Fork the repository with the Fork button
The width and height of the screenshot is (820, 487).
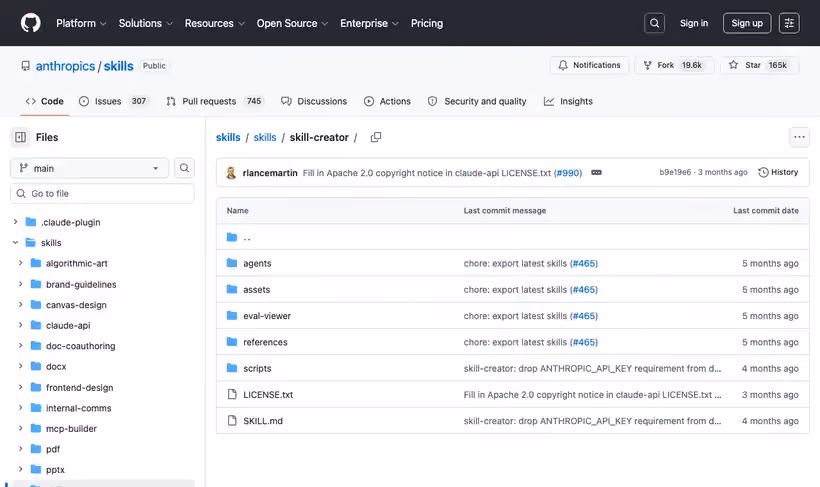point(674,65)
